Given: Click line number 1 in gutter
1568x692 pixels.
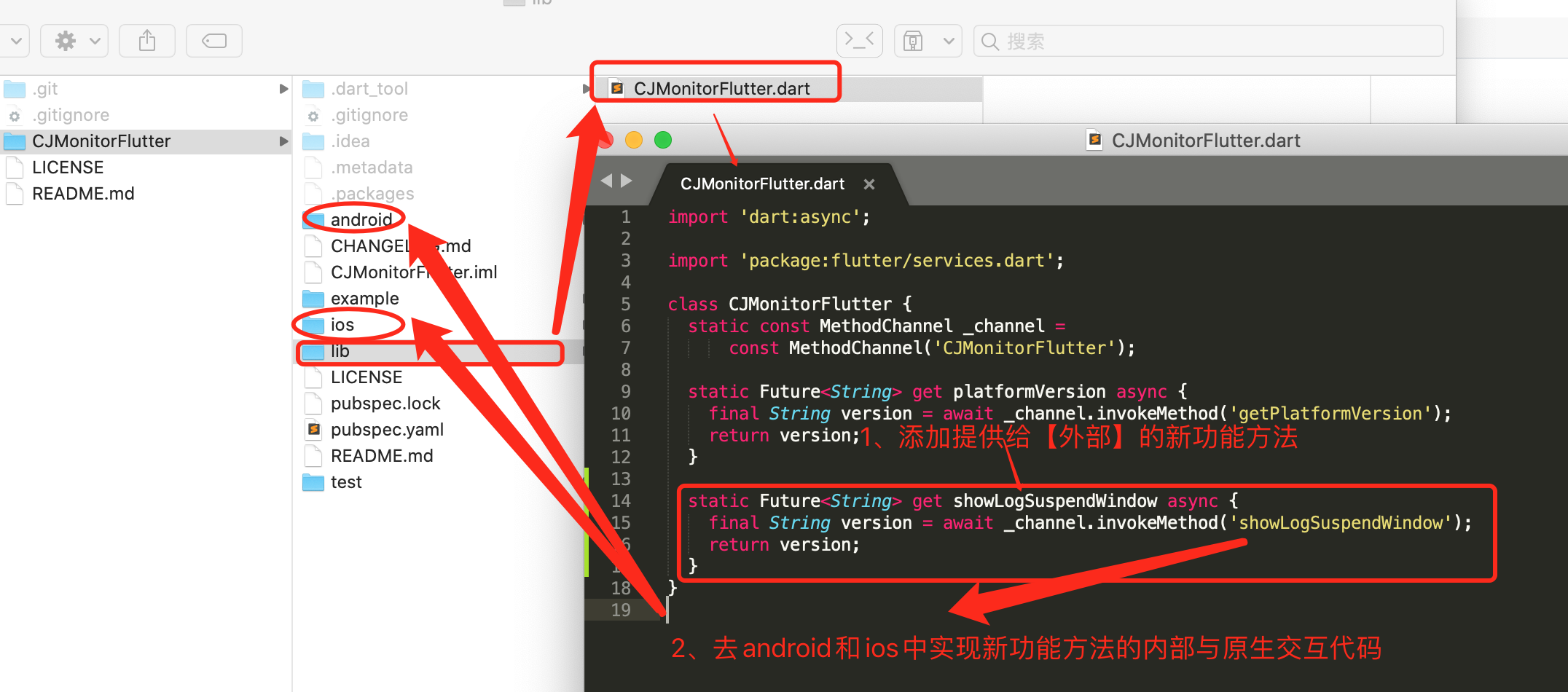Looking at the screenshot, I should pyautogui.click(x=625, y=217).
